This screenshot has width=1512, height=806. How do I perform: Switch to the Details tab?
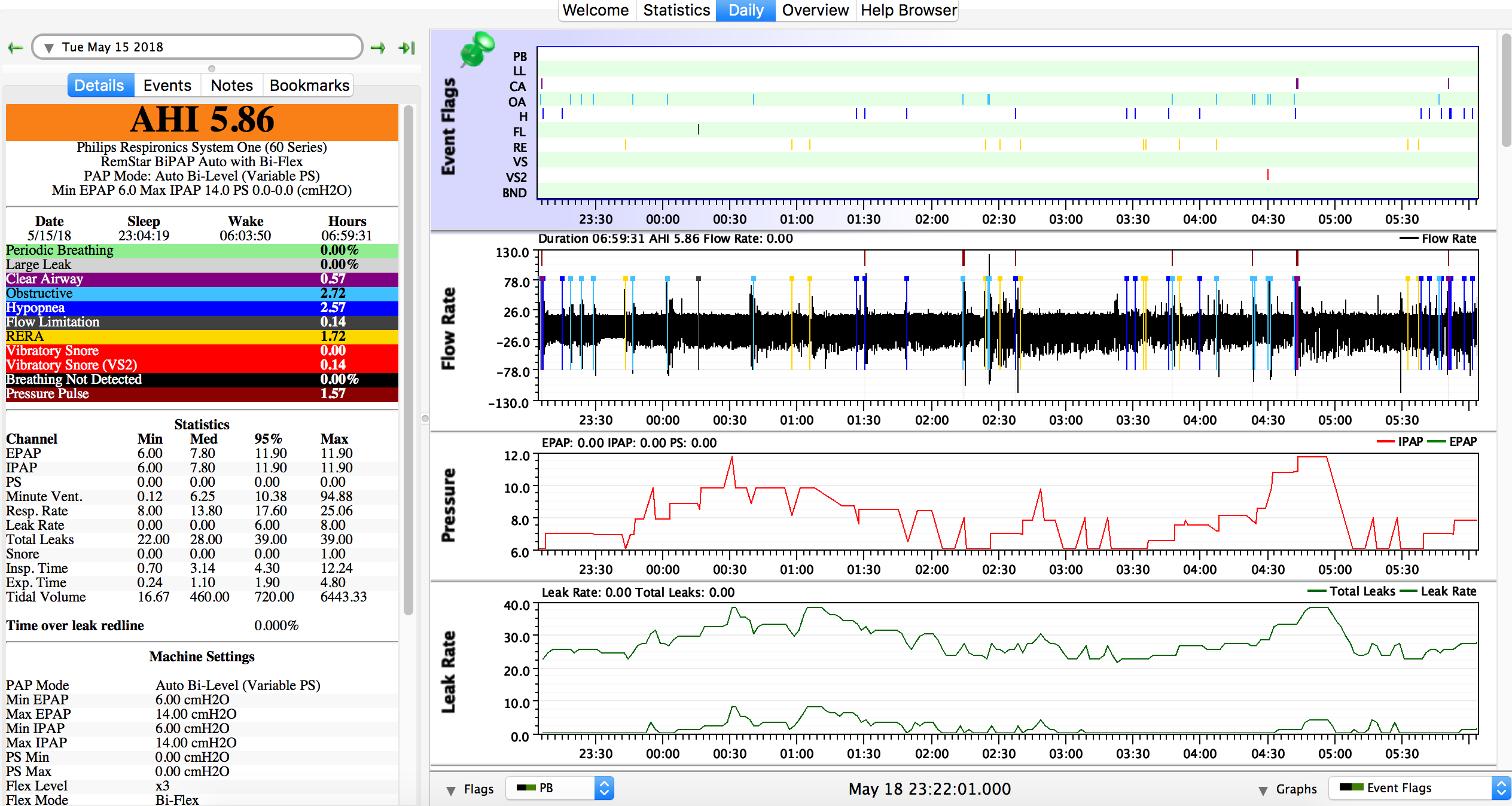[x=99, y=86]
